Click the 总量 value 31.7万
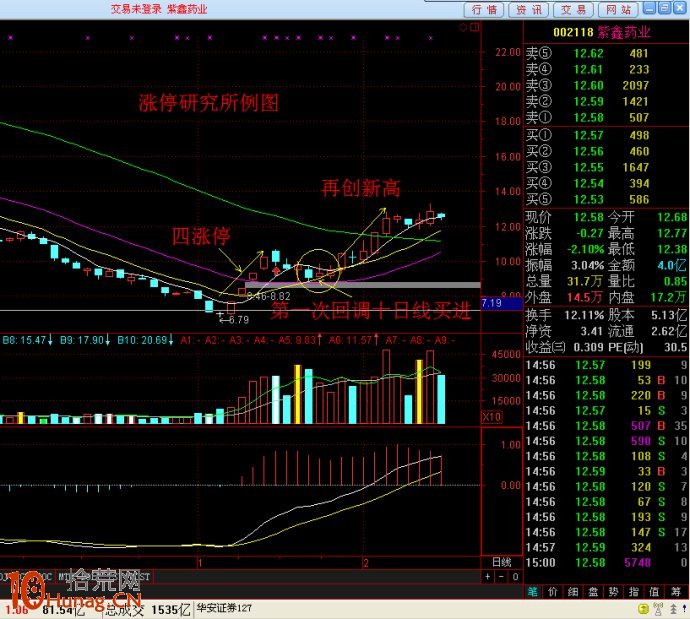The image size is (690, 619). (584, 282)
